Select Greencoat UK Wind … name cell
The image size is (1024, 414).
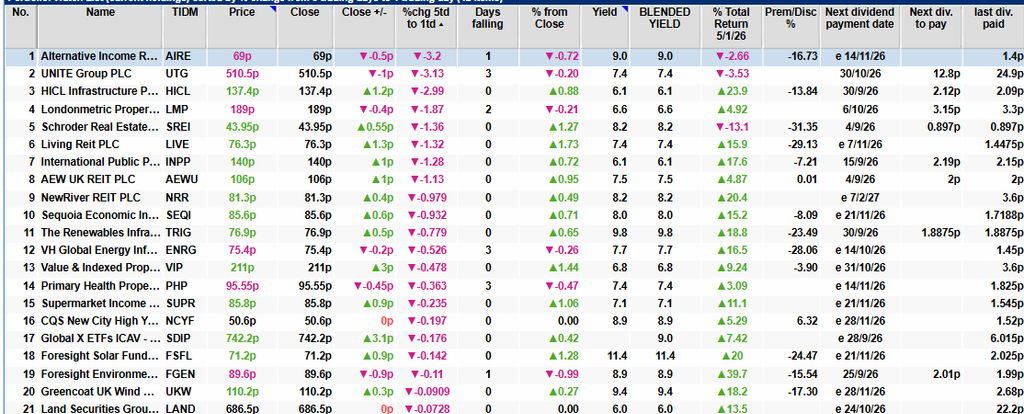click(x=99, y=391)
